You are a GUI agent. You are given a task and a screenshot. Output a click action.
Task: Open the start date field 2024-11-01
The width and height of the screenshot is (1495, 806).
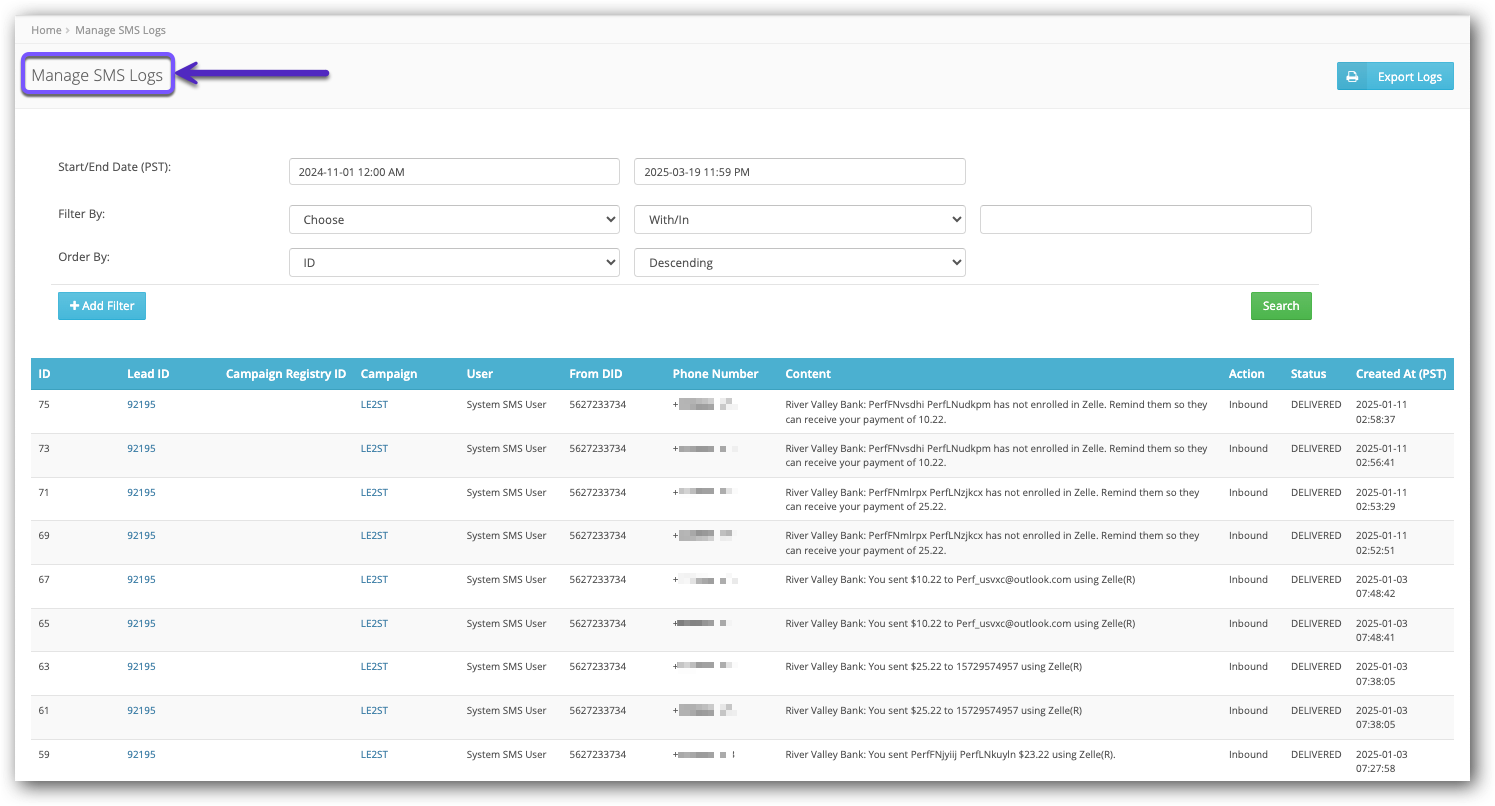454,172
